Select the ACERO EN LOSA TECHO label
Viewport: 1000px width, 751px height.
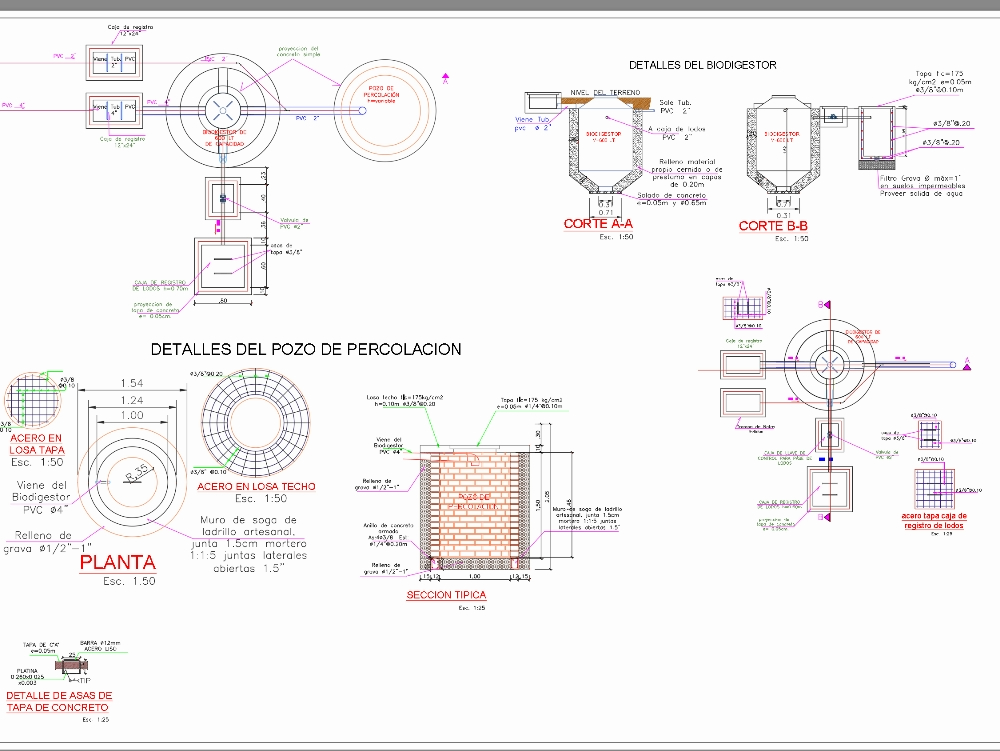256,486
